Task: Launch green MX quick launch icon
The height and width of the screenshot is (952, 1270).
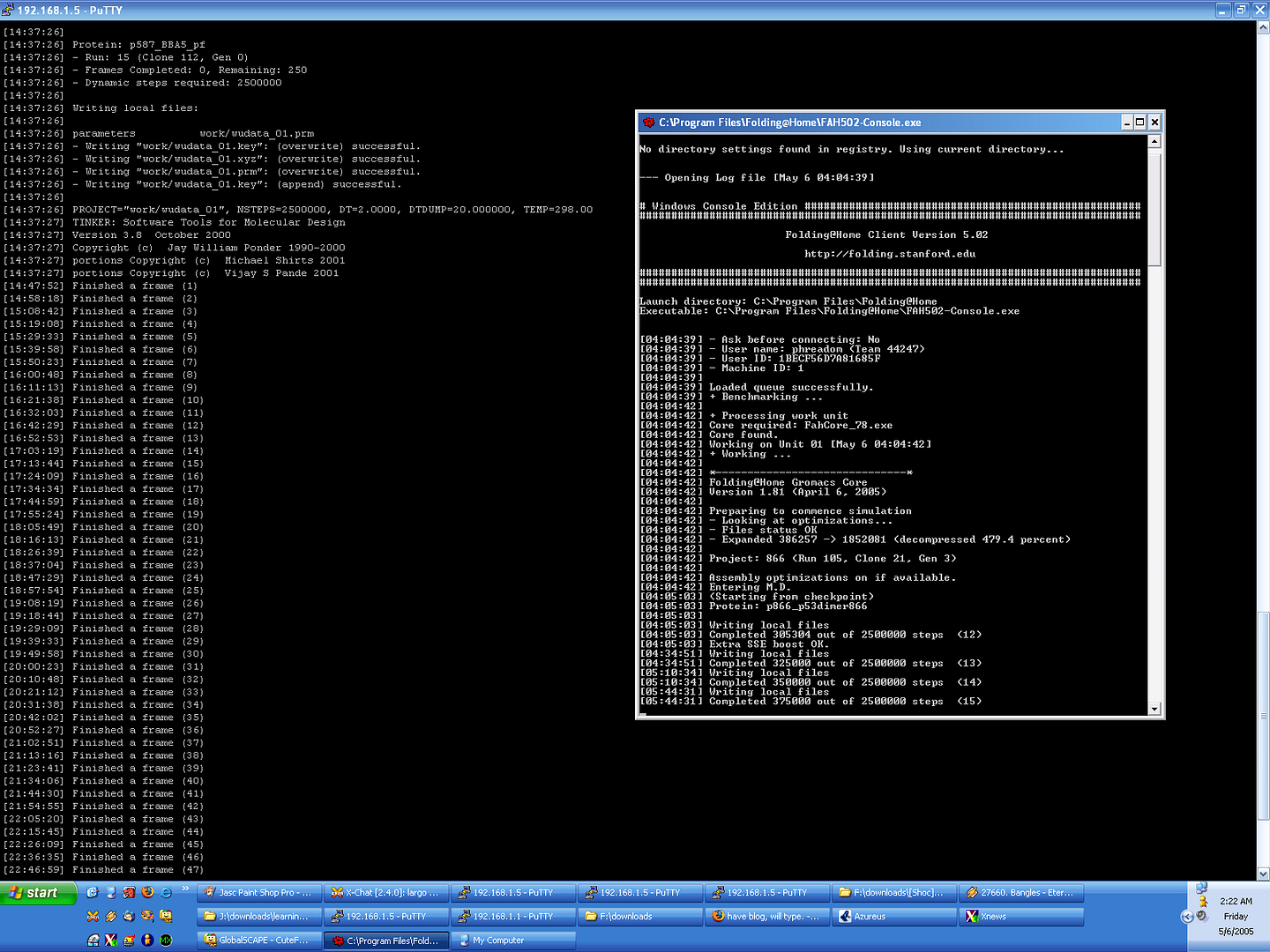Action: pos(166,940)
